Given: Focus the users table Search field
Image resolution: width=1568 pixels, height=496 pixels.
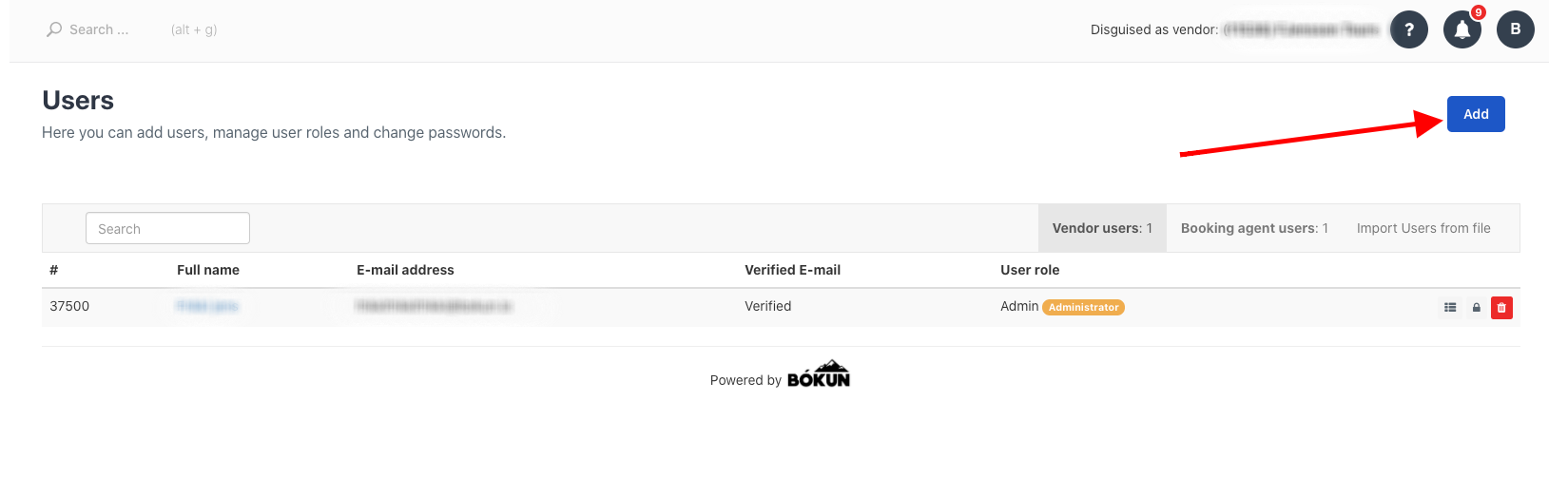Looking at the screenshot, I should (x=167, y=228).
